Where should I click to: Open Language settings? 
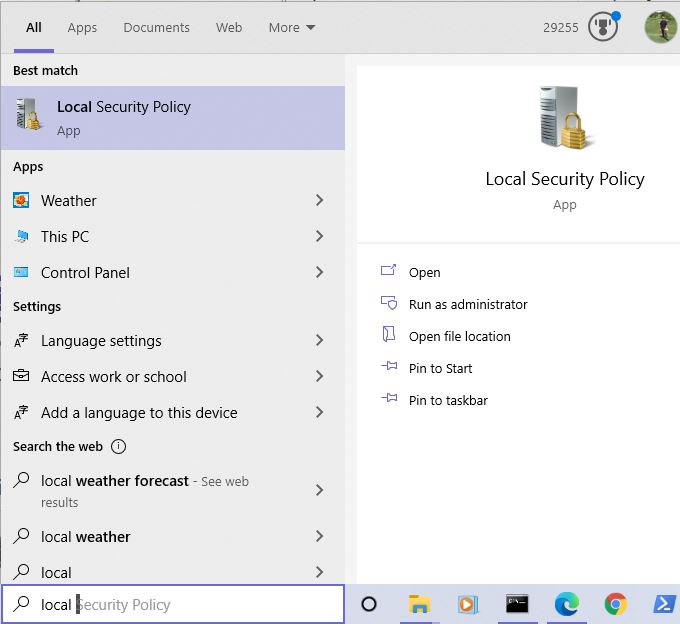[x=173, y=341]
